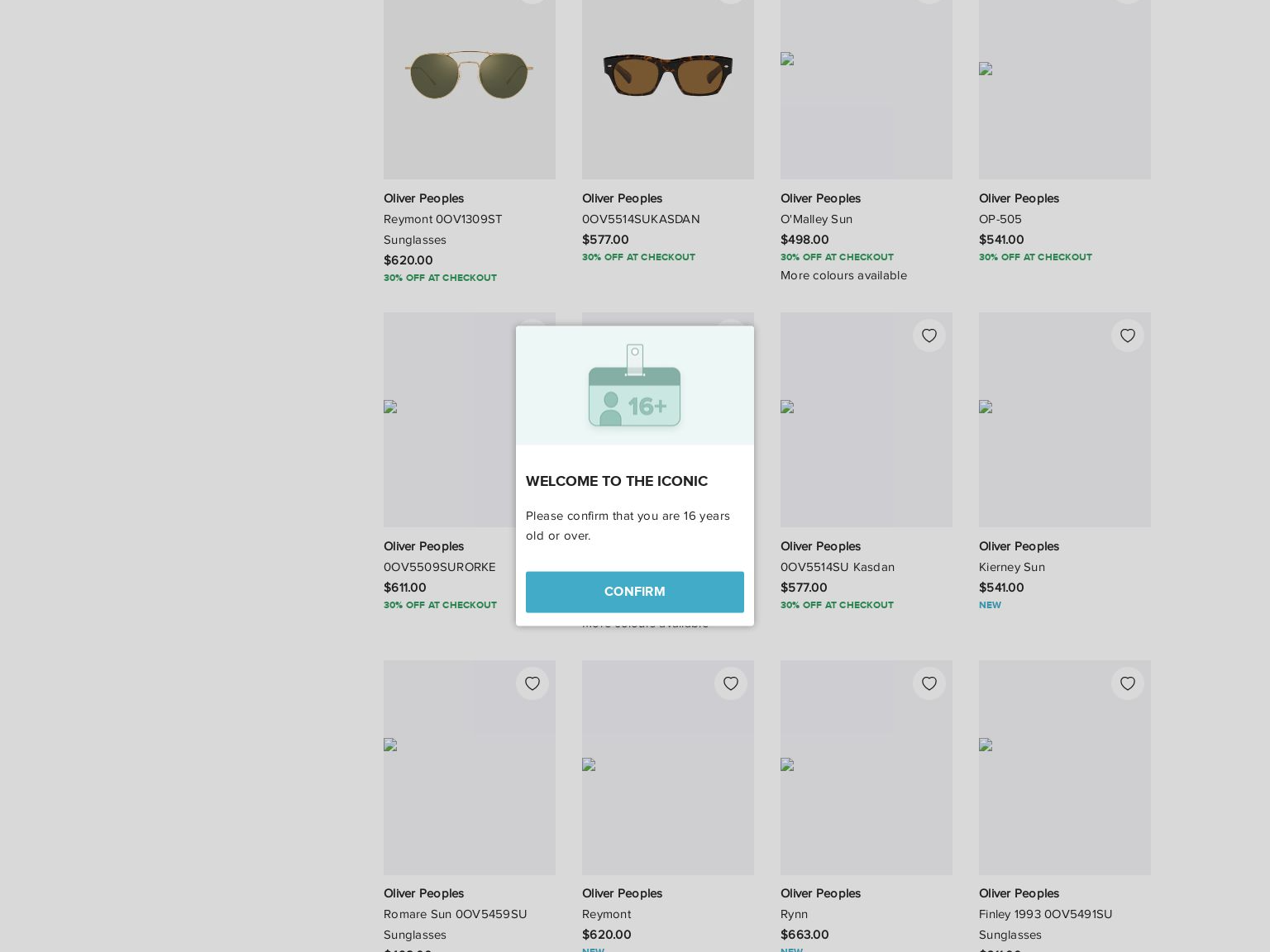The width and height of the screenshot is (1270, 952).
Task: Click the WELCOME TO THE ICONIC heading
Action: 617,481
